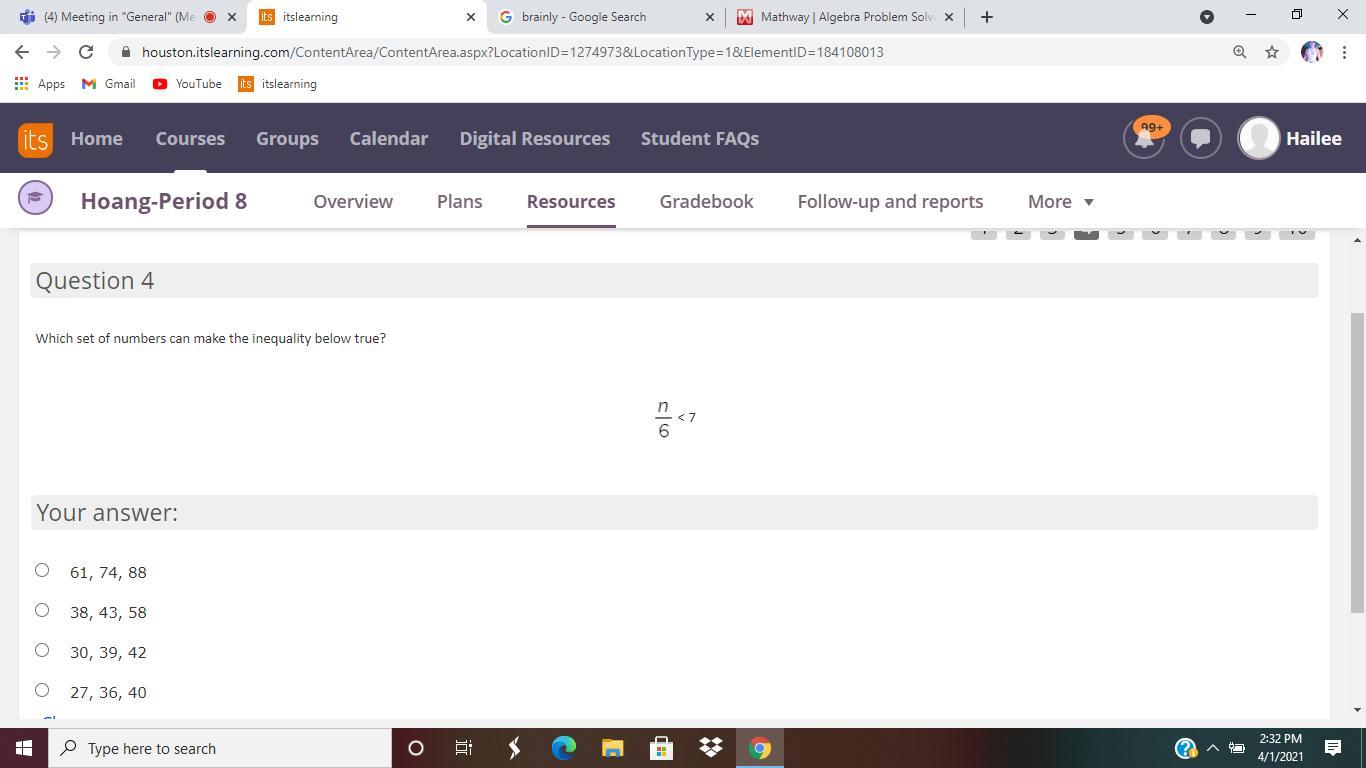Click the help question mark tray icon

pos(1185,748)
